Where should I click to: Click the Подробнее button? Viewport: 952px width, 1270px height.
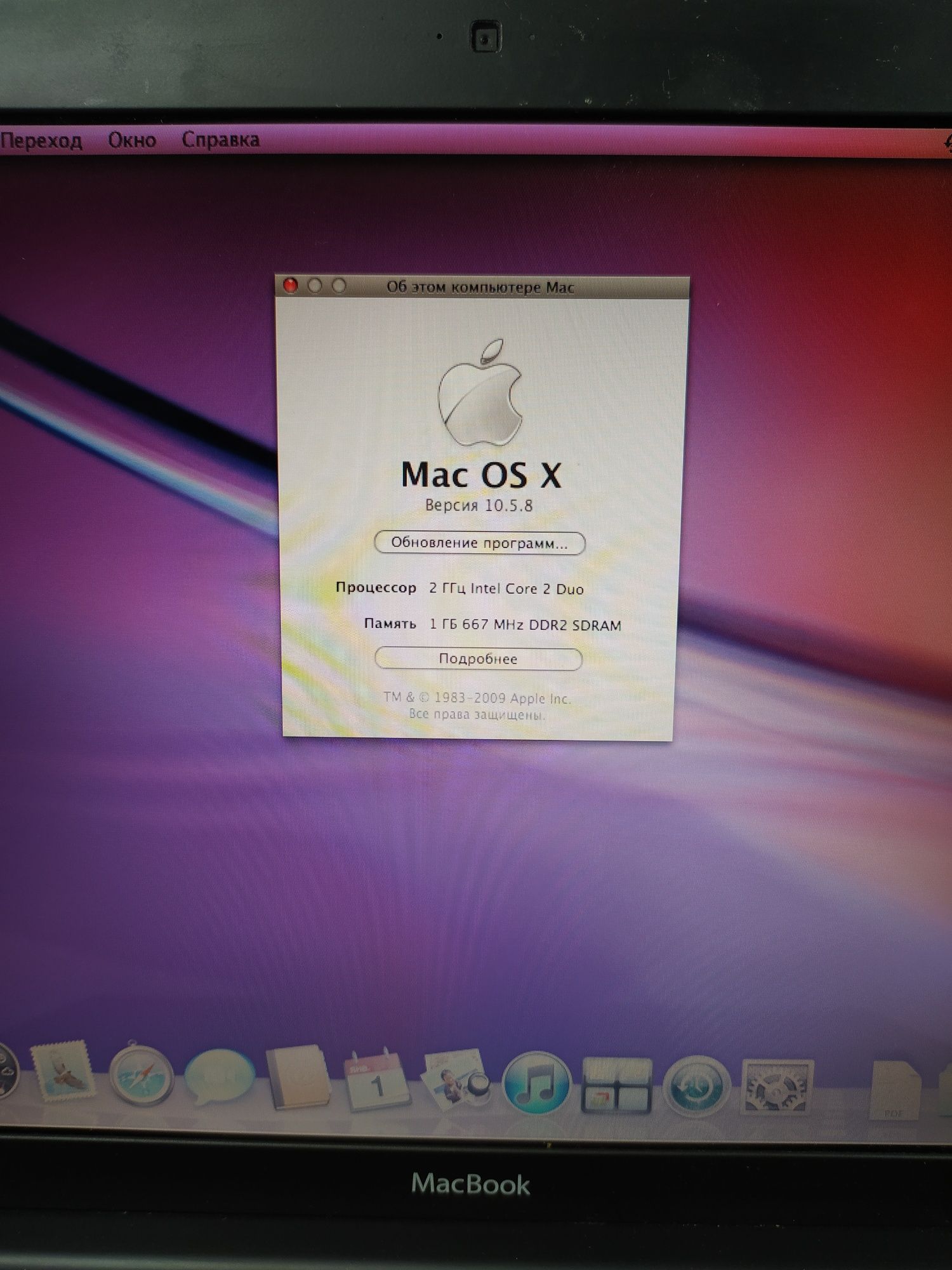479,658
